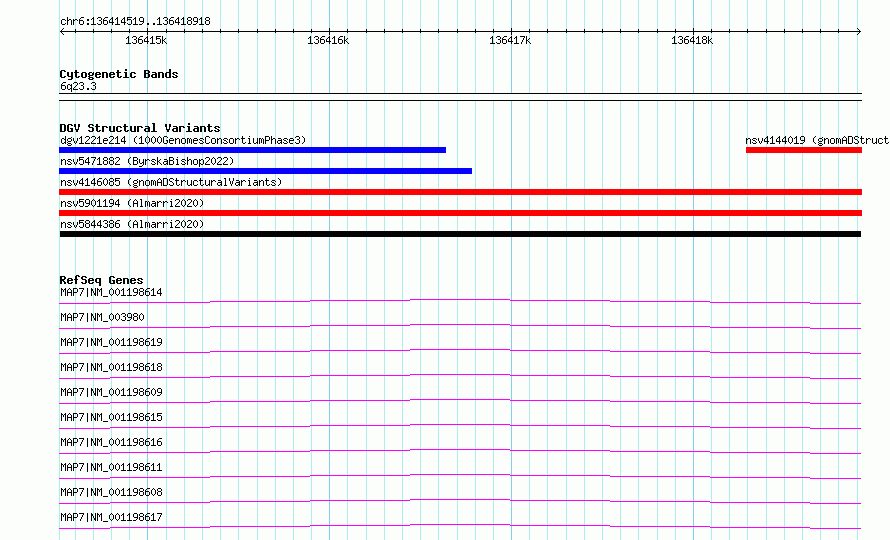890x540 pixels.
Task: Select transcript MAP7|NM_003980
Action: (x=102, y=317)
